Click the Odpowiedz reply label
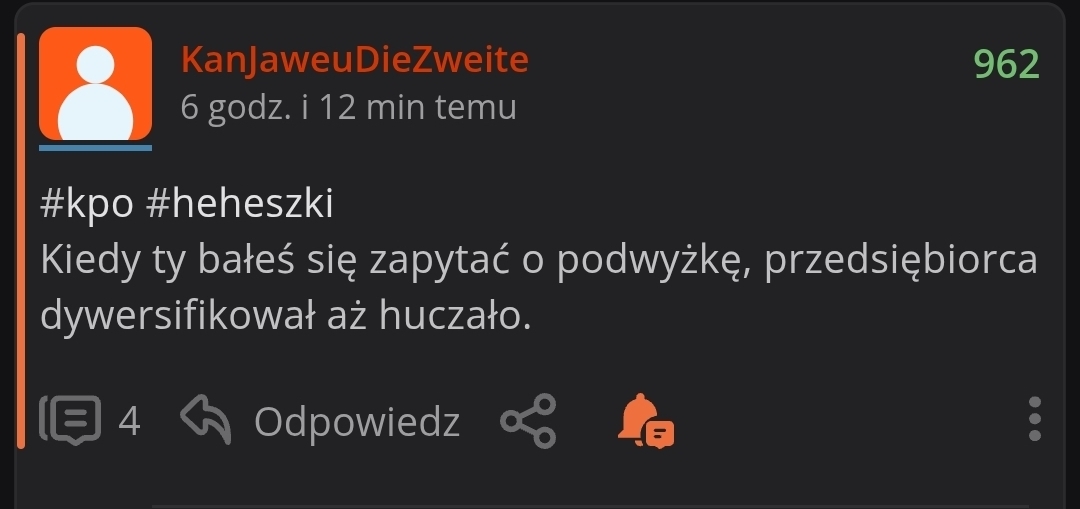This screenshot has height=509, width=1080. (357, 422)
